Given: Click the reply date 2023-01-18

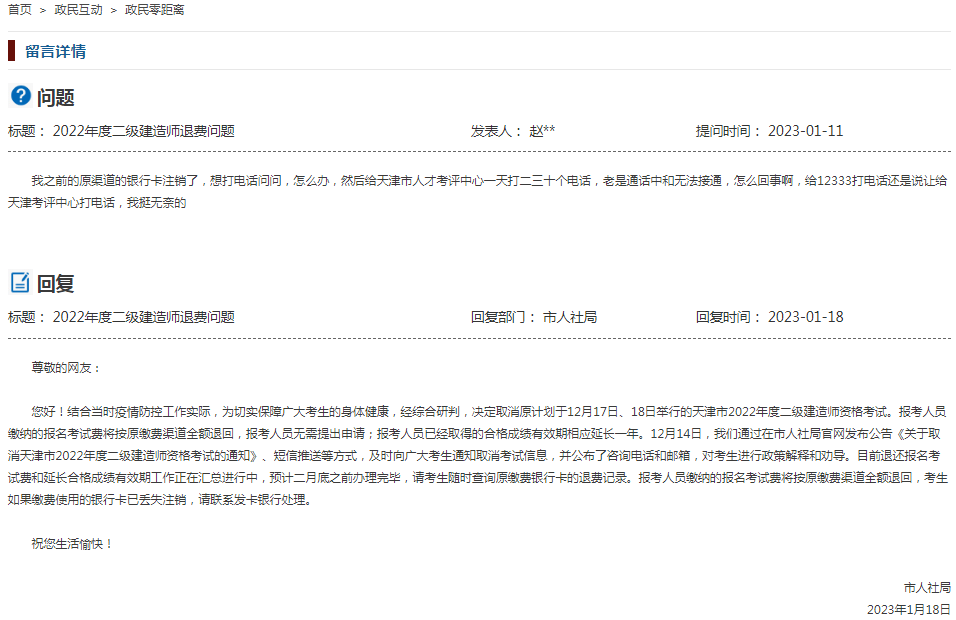Looking at the screenshot, I should 805,317.
